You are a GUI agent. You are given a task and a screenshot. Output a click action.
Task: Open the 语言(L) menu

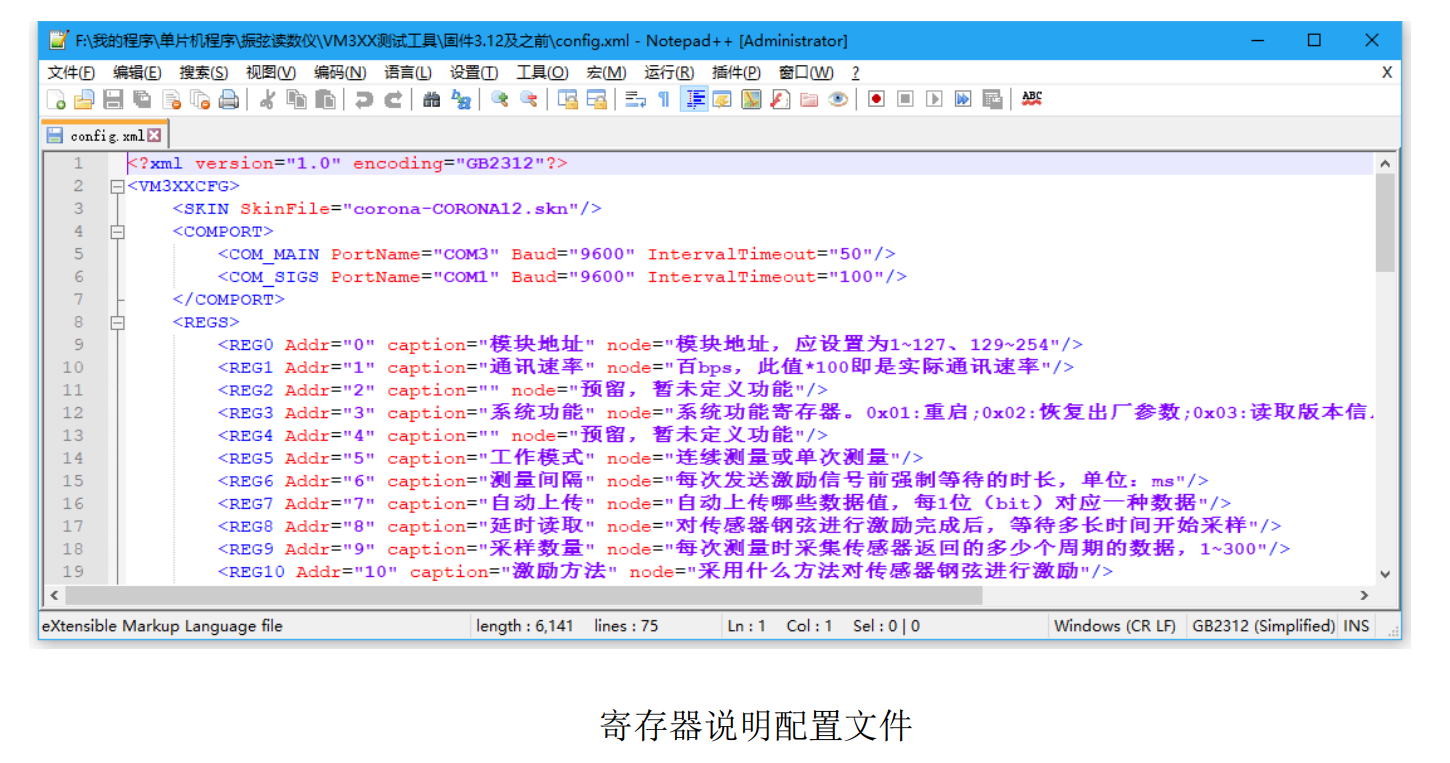pos(408,72)
